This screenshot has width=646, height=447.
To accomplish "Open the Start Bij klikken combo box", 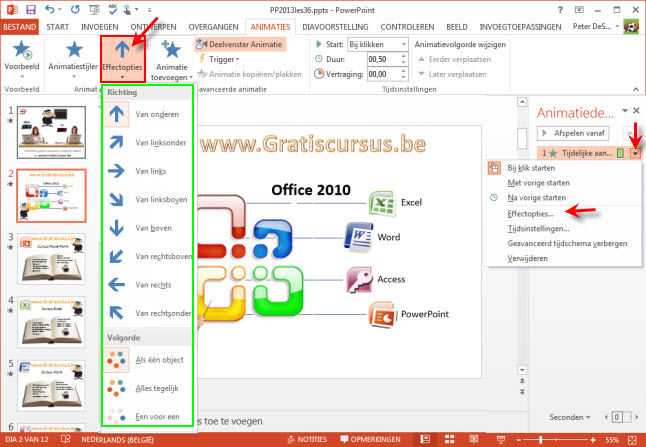I will click(378, 44).
